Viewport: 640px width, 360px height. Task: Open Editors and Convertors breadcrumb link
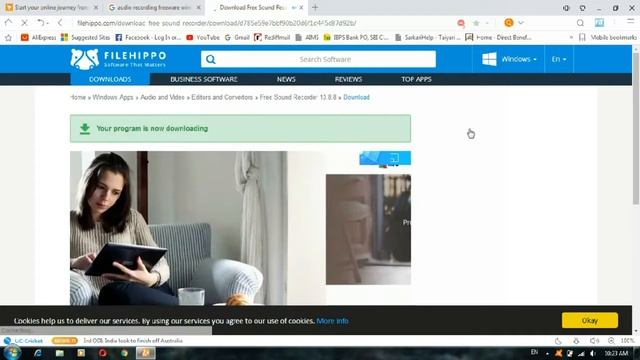(x=222, y=97)
